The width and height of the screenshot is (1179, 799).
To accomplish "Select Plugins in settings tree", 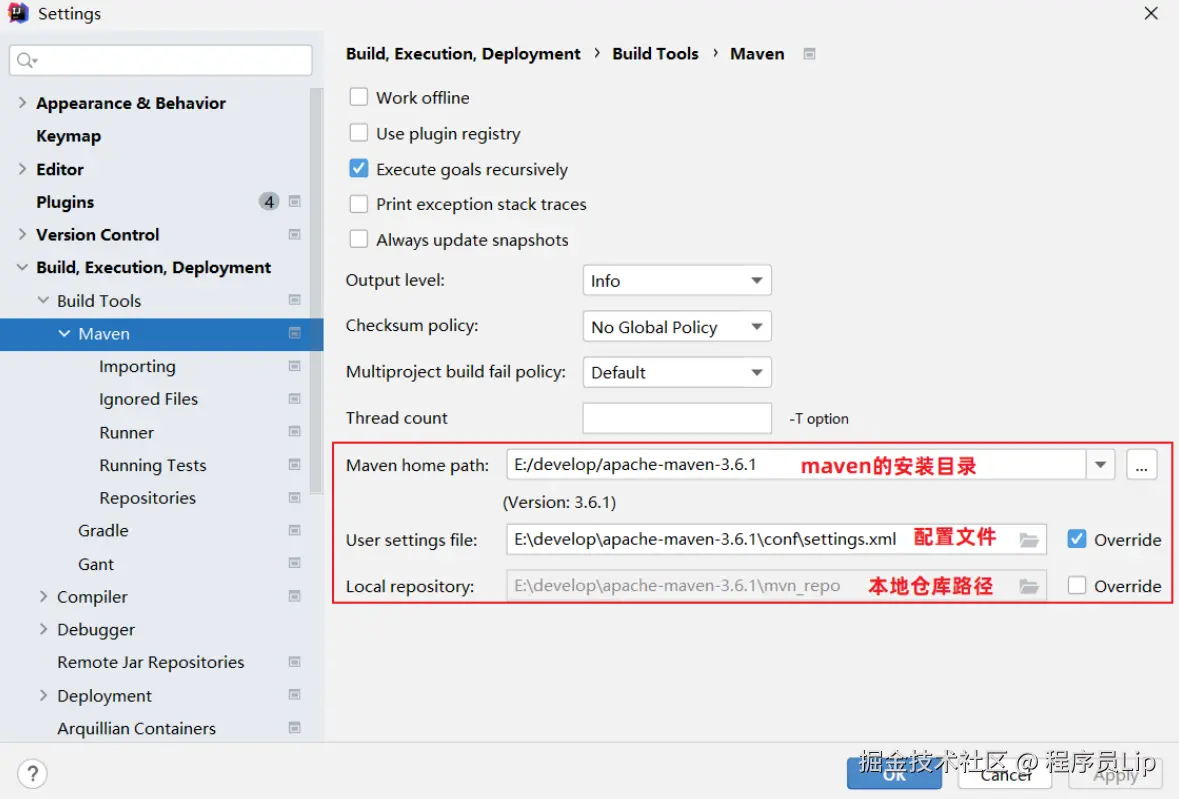I will (65, 202).
